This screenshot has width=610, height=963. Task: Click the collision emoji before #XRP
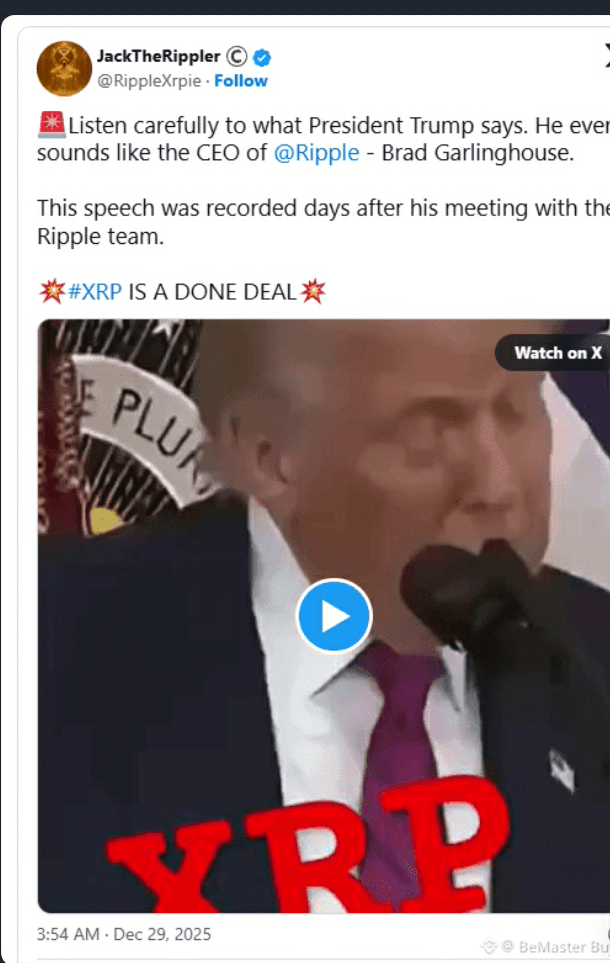coord(52,290)
